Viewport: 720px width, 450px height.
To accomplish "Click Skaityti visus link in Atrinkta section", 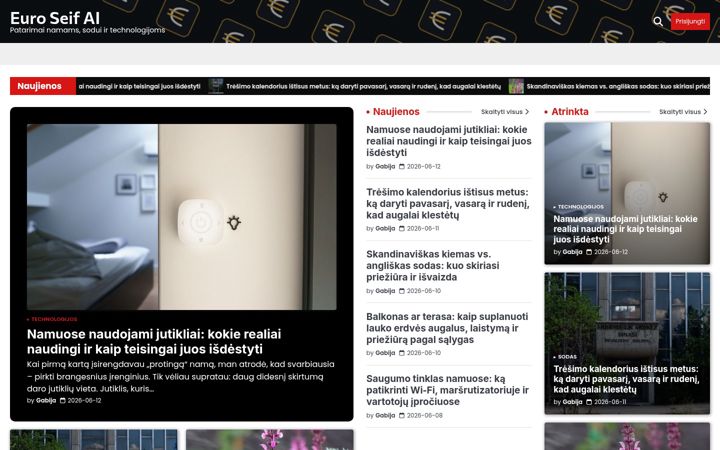I will [x=680, y=112].
